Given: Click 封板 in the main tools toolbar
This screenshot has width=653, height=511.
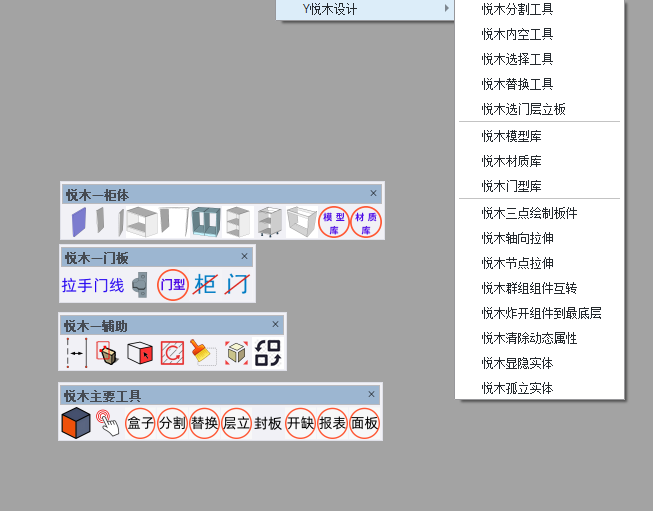Looking at the screenshot, I should coord(268,423).
